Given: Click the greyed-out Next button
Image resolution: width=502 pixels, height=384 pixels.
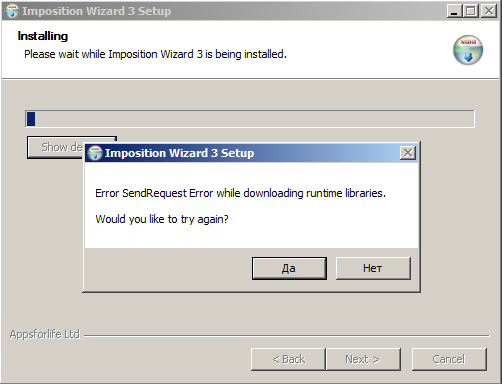Looking at the screenshot, I should 363,359.
